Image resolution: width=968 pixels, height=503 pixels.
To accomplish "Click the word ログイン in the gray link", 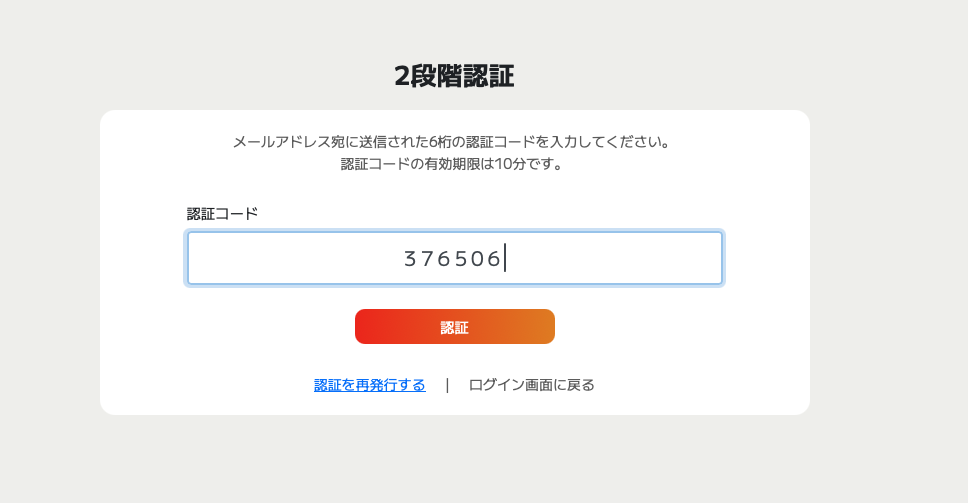I will pyautogui.click(x=492, y=385).
